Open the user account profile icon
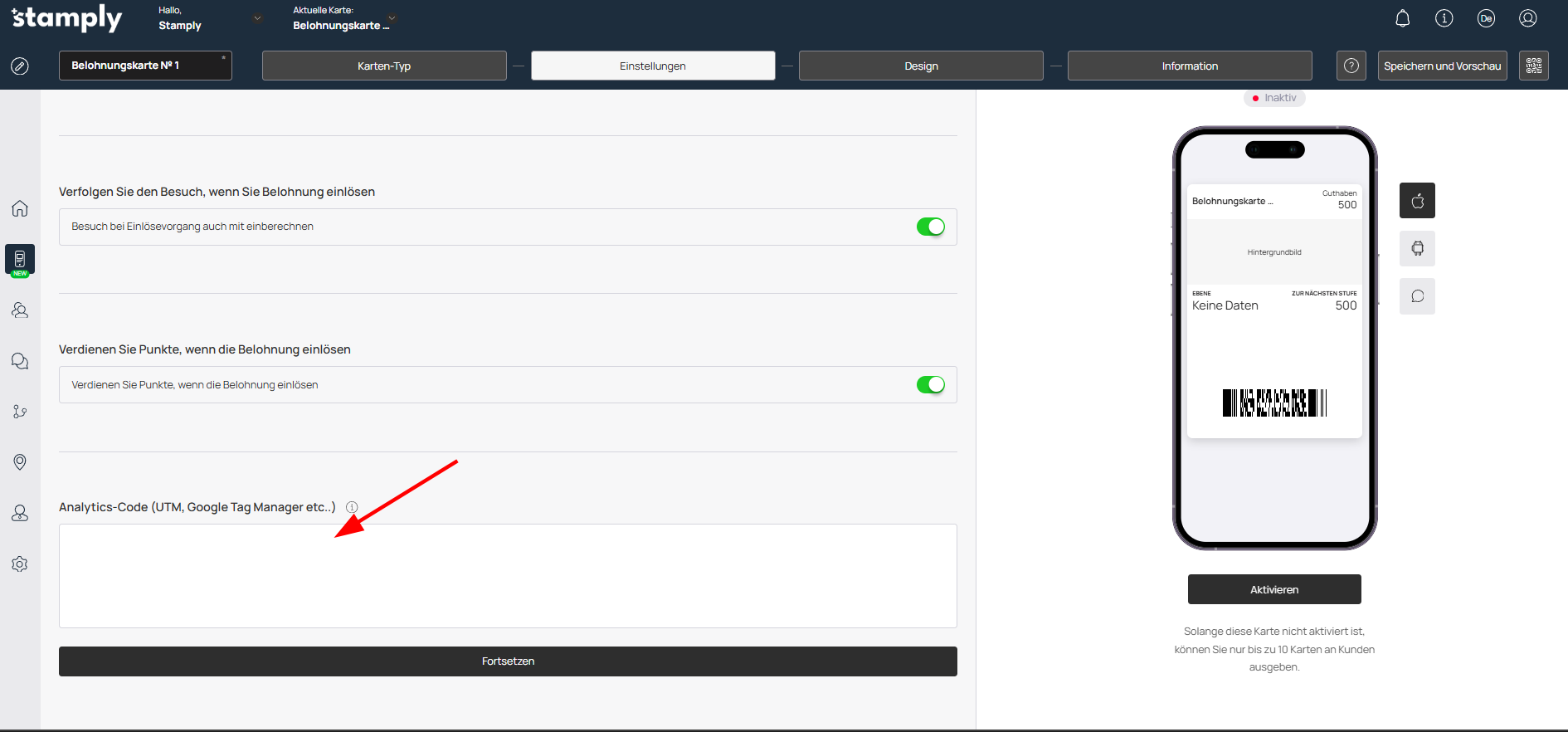The image size is (1568, 732). point(1527,18)
